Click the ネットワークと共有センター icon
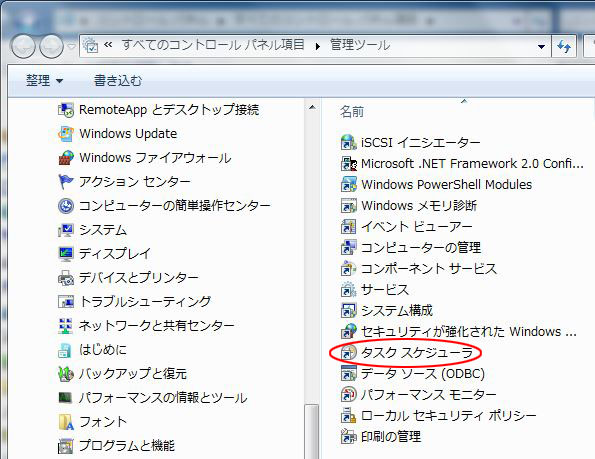The width and height of the screenshot is (595, 459). [x=66, y=326]
